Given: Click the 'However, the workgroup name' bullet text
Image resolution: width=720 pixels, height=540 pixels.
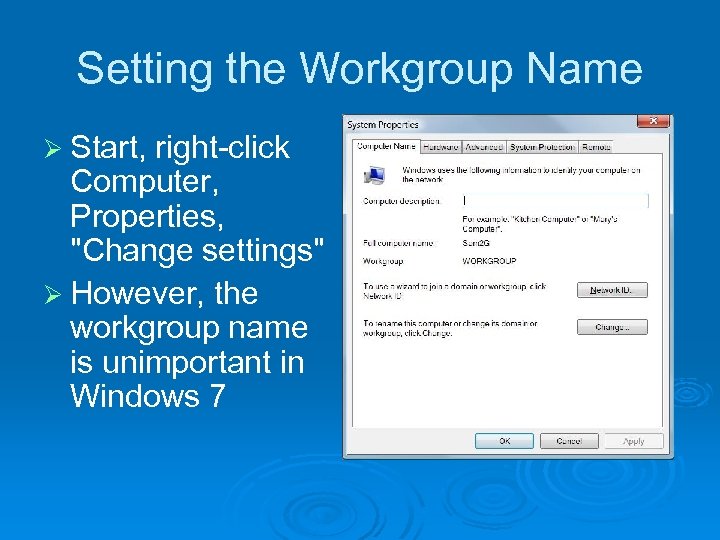Looking at the screenshot, I should (189, 344).
